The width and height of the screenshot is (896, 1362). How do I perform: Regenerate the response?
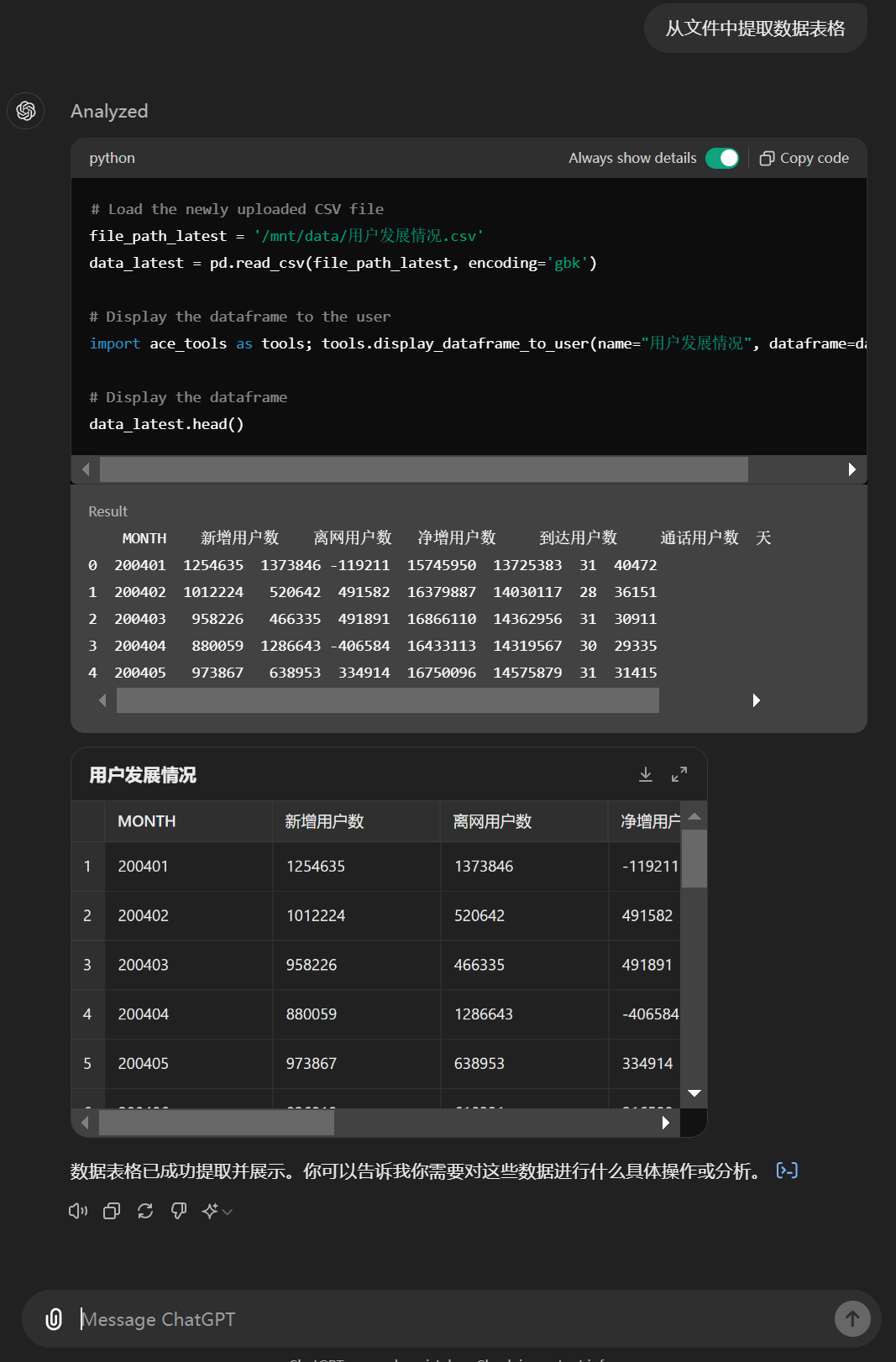coord(145,1211)
